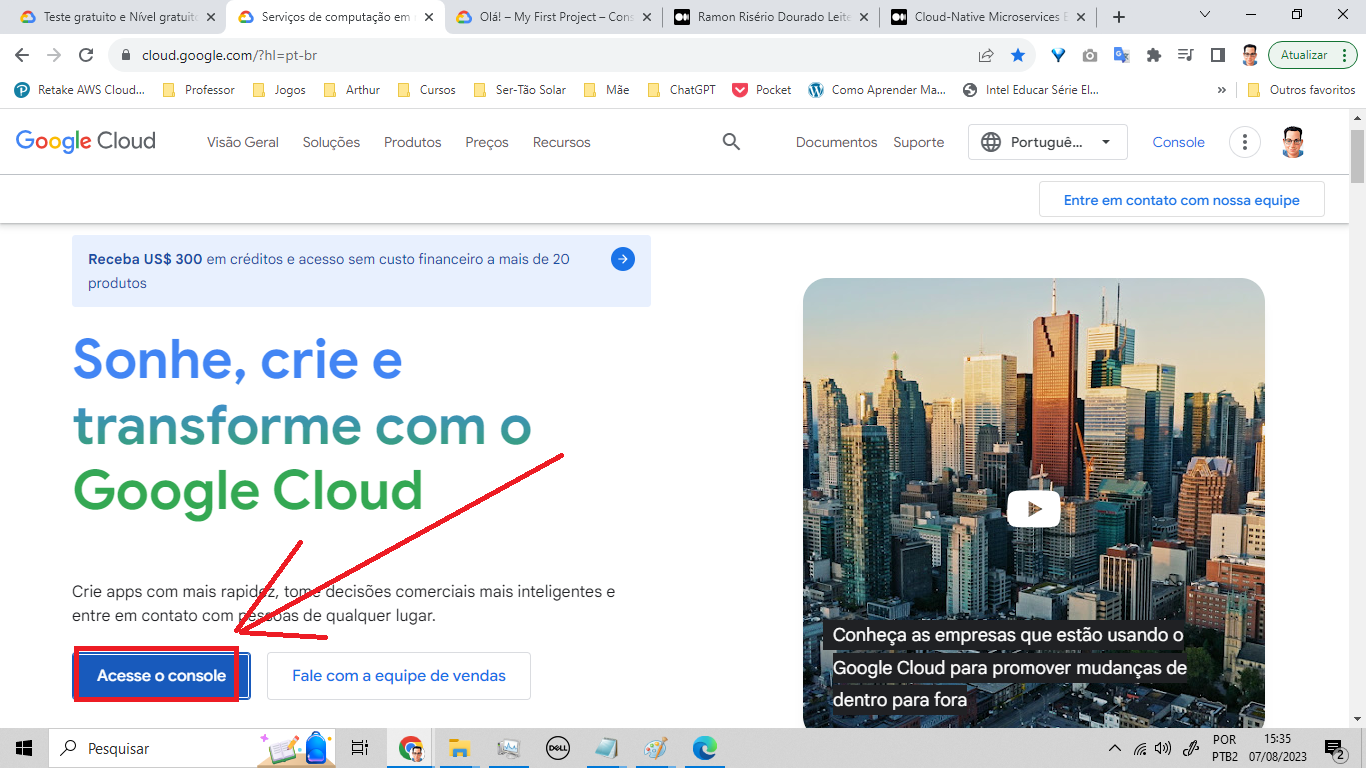Open the Dell app on the taskbar
Viewport: 1366px width, 768px height.
(557, 748)
